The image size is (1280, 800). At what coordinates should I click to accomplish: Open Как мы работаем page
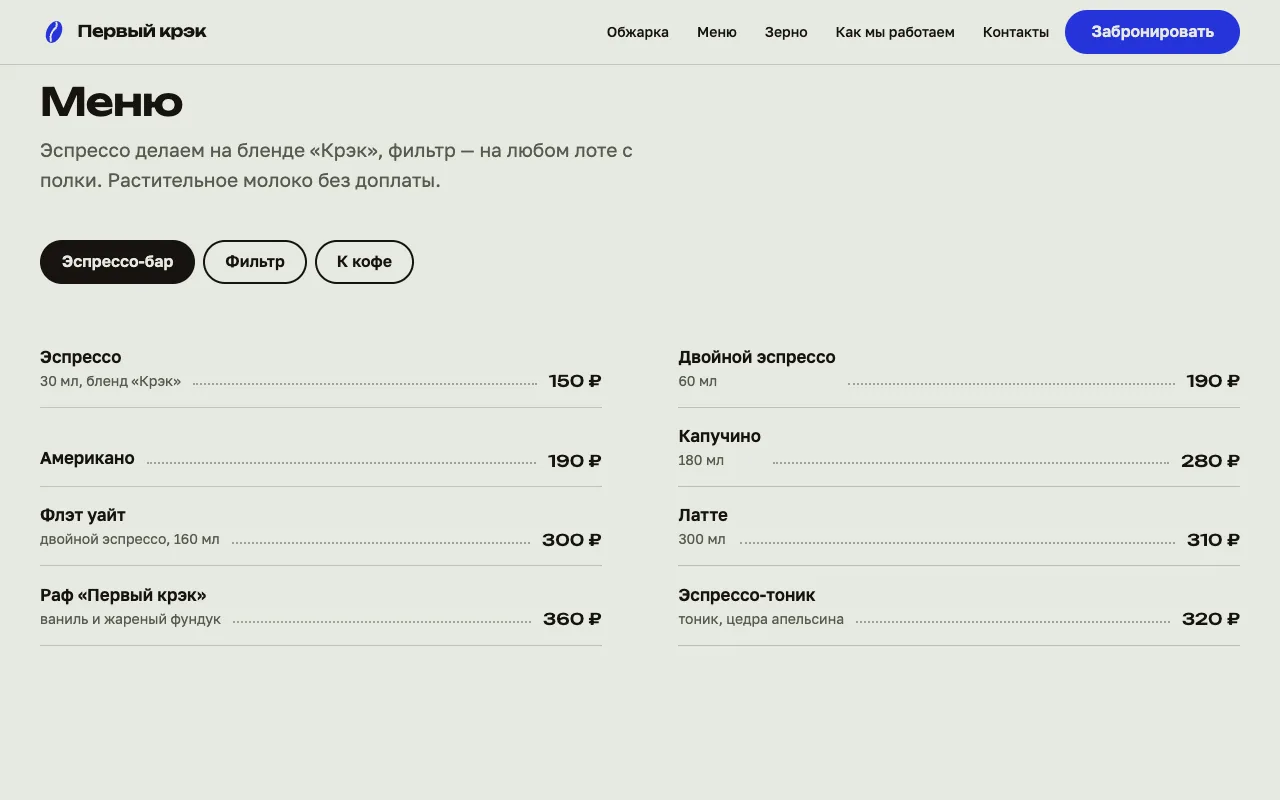895,32
